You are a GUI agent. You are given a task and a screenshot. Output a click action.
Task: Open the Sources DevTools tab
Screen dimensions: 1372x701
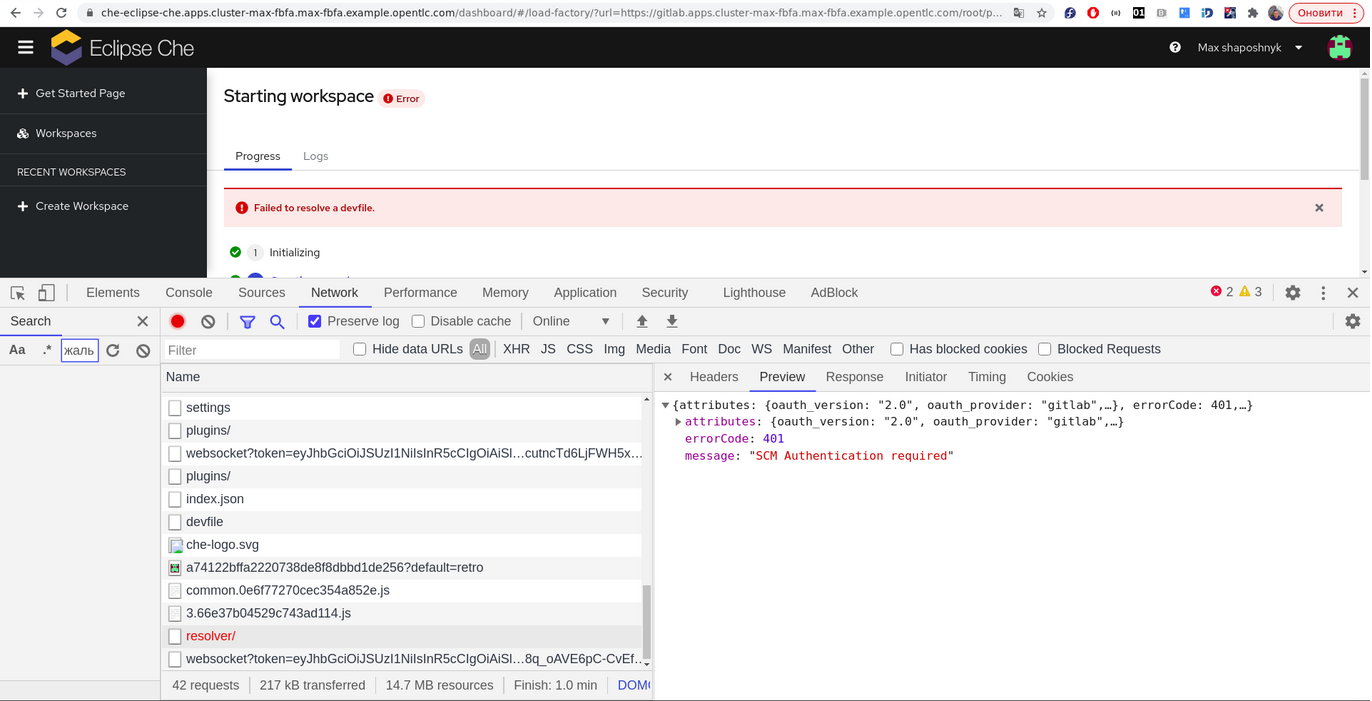point(262,293)
